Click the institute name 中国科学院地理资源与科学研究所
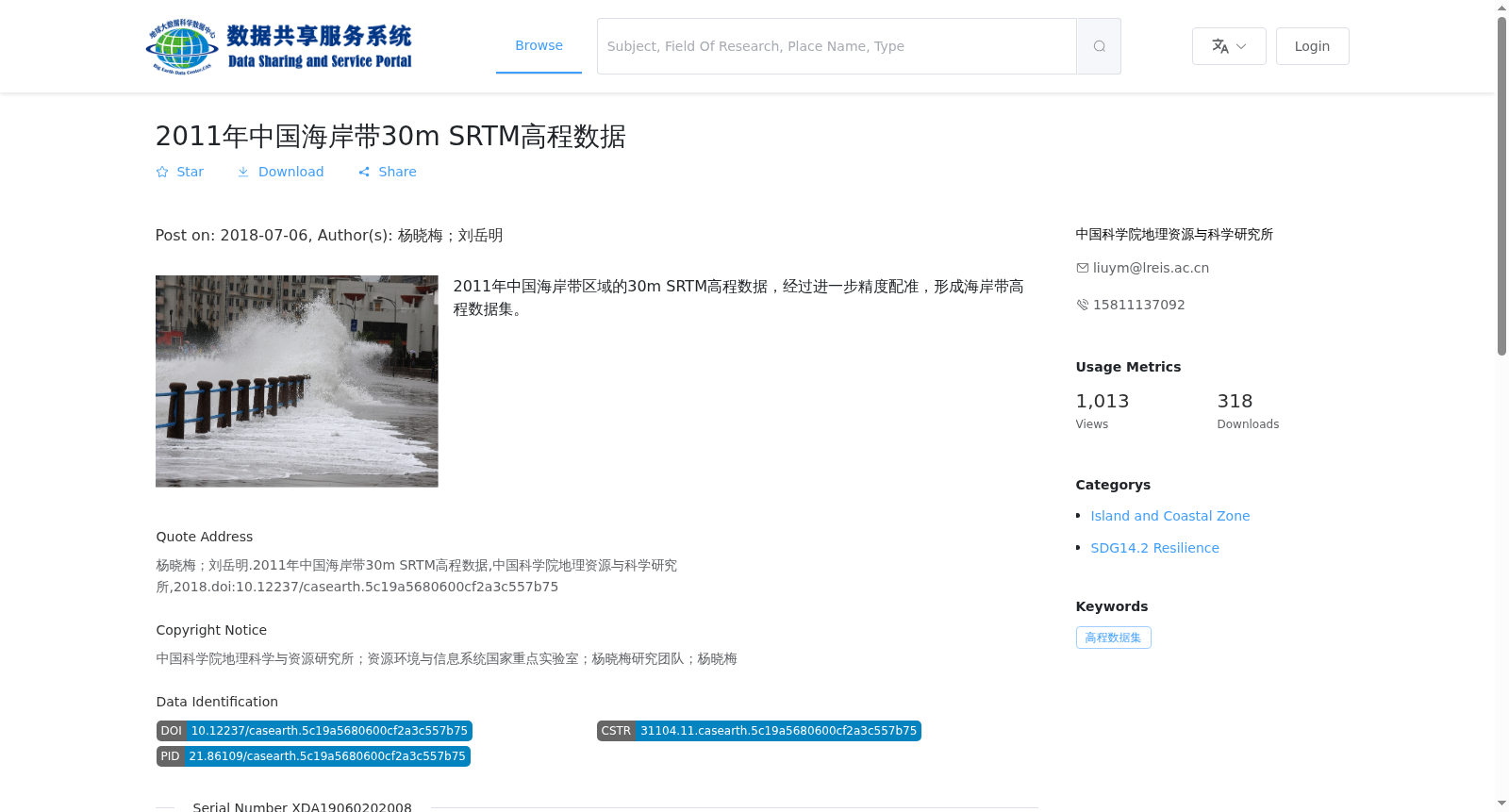Viewport: 1509px width, 812px height. tap(1174, 234)
